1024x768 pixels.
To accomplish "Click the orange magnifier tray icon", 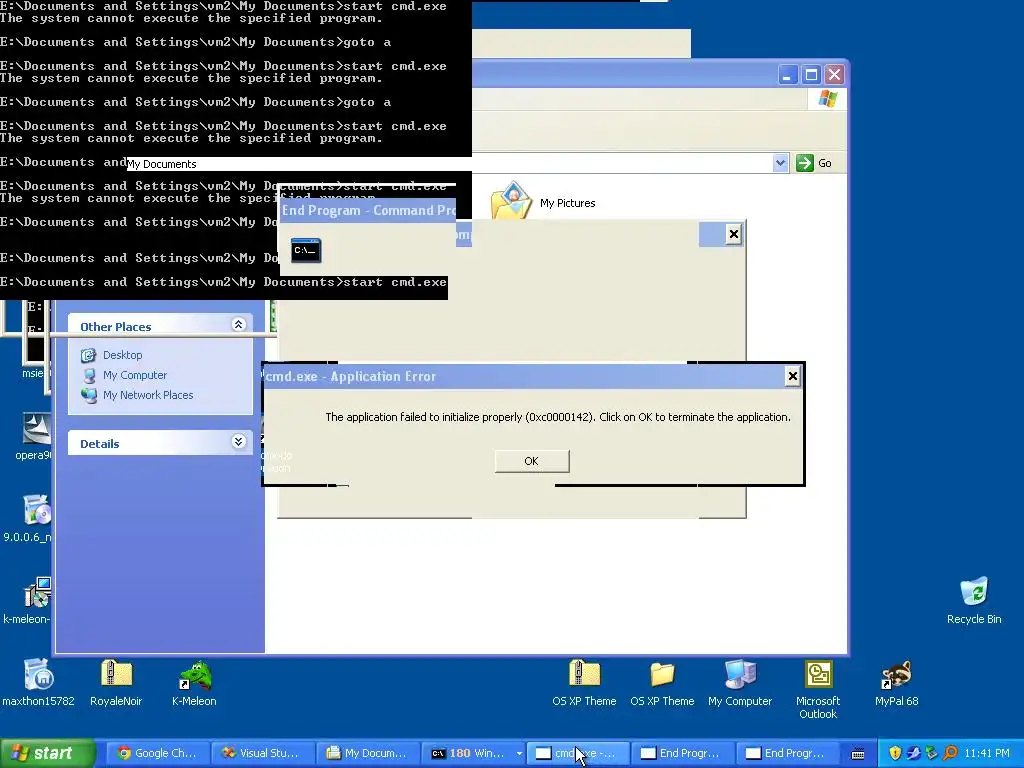I will (x=950, y=753).
